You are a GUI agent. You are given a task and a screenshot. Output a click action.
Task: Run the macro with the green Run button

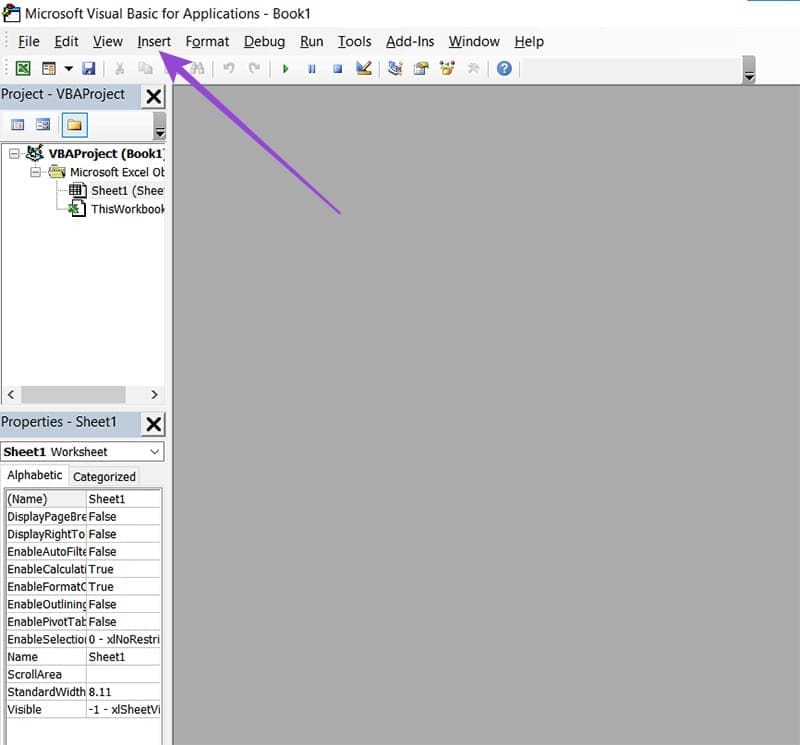tap(285, 68)
